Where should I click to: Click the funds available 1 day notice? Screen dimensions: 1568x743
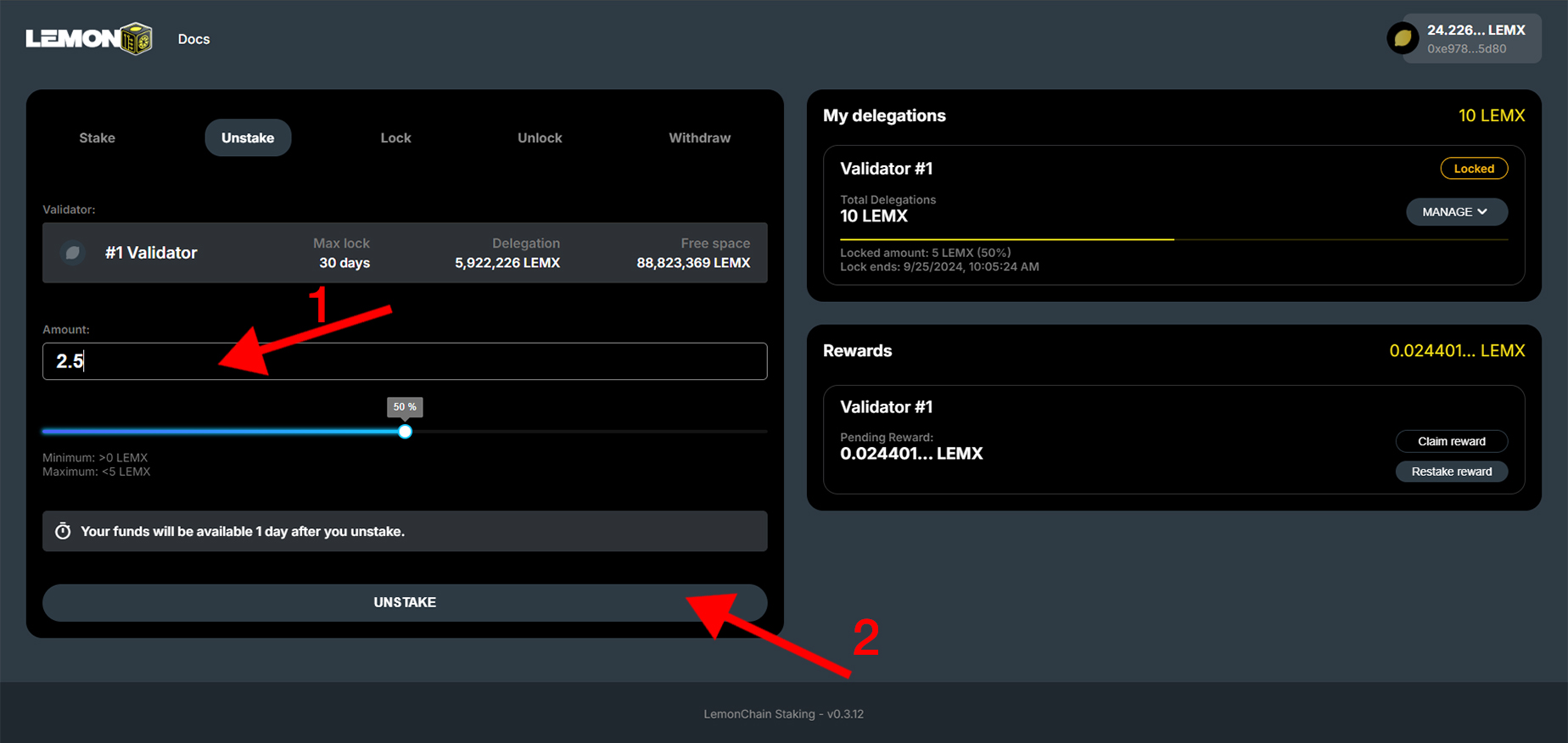point(405,531)
